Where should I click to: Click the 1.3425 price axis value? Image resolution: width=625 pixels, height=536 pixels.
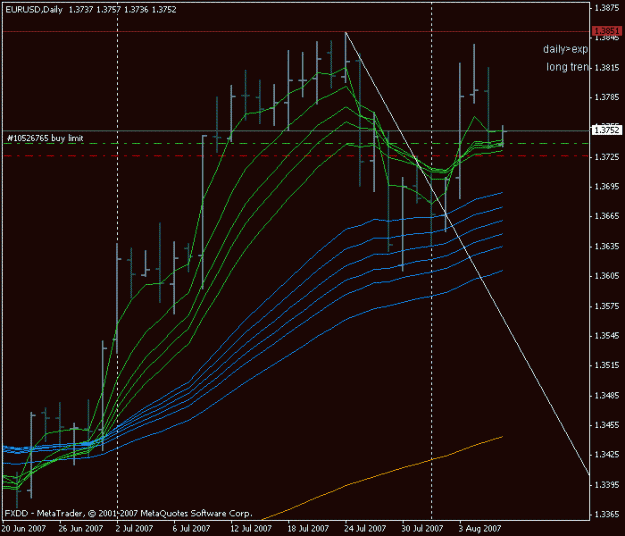(x=607, y=455)
